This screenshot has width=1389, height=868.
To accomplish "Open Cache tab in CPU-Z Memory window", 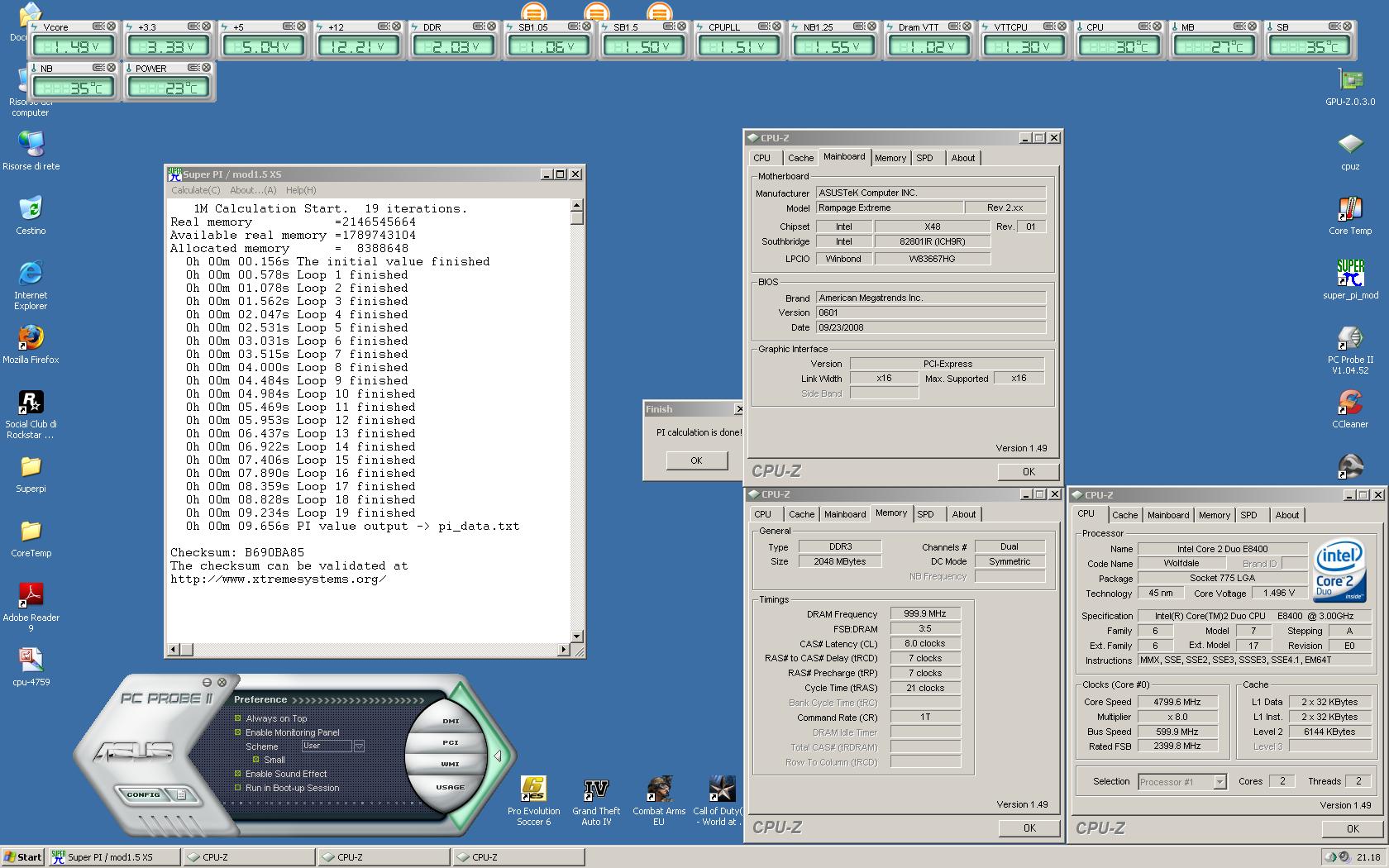I will click(801, 514).
